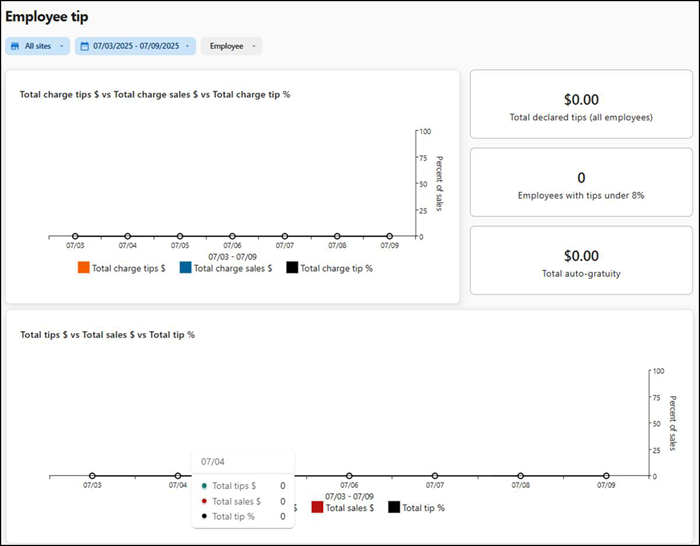
Task: Click the 07/03 - 07/09 axis label in upper chart
Action: (x=233, y=257)
